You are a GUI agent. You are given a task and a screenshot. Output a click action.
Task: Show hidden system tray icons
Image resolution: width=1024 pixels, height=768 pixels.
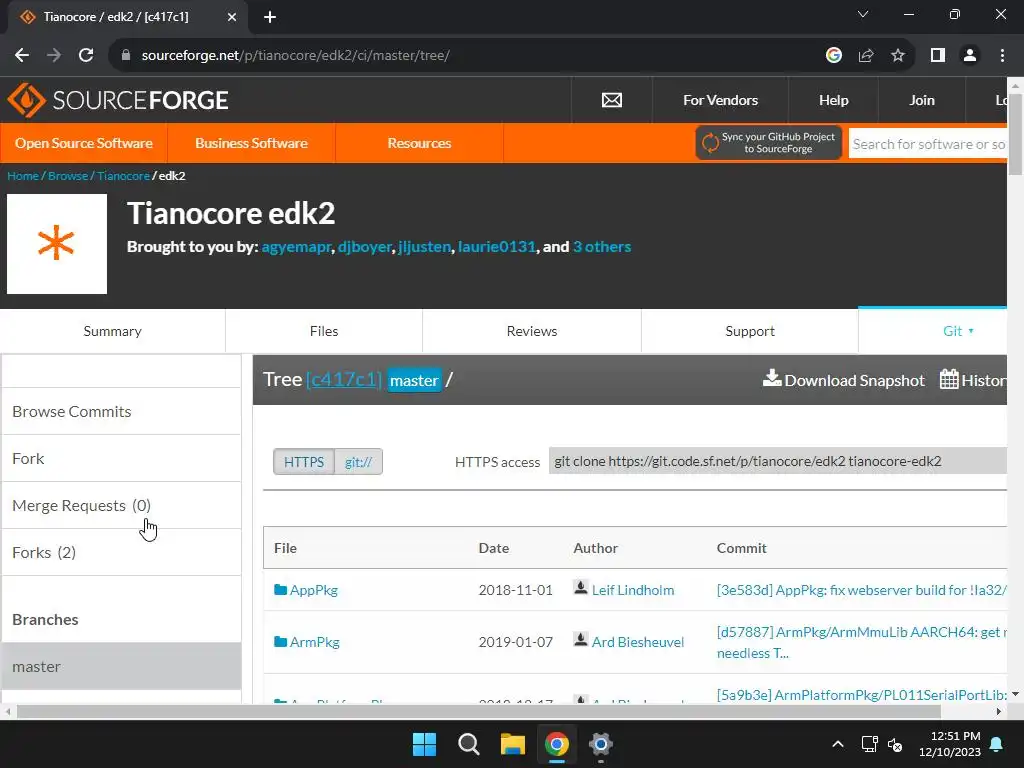(838, 744)
